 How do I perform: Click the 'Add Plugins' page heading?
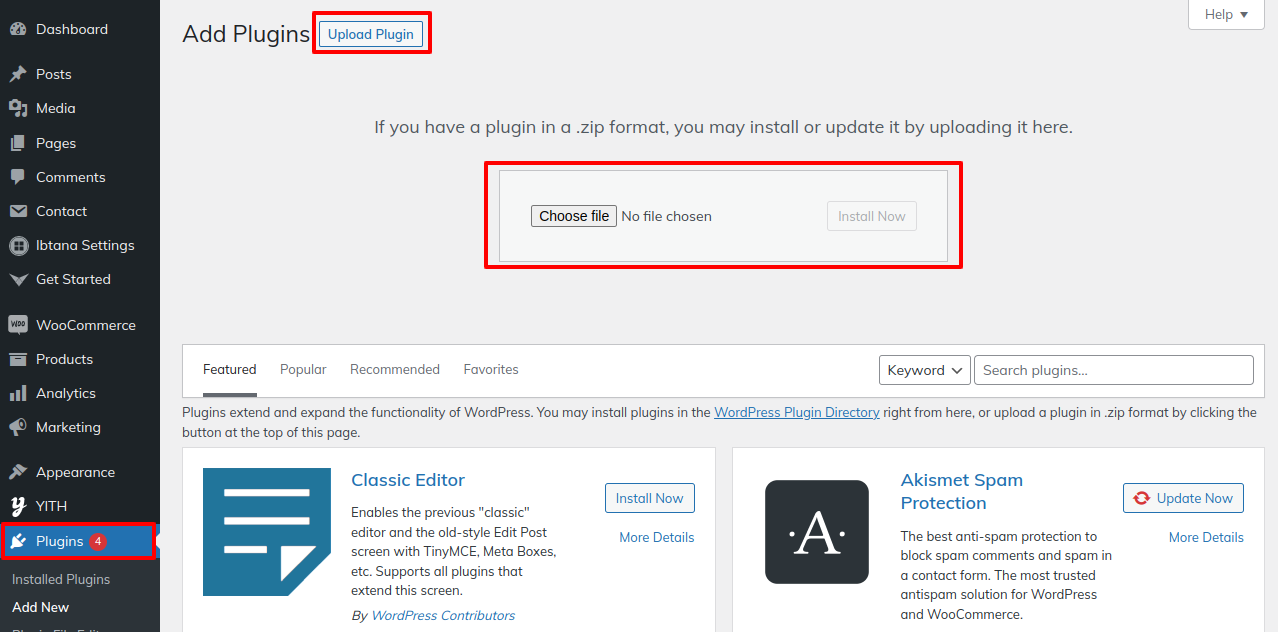246,34
